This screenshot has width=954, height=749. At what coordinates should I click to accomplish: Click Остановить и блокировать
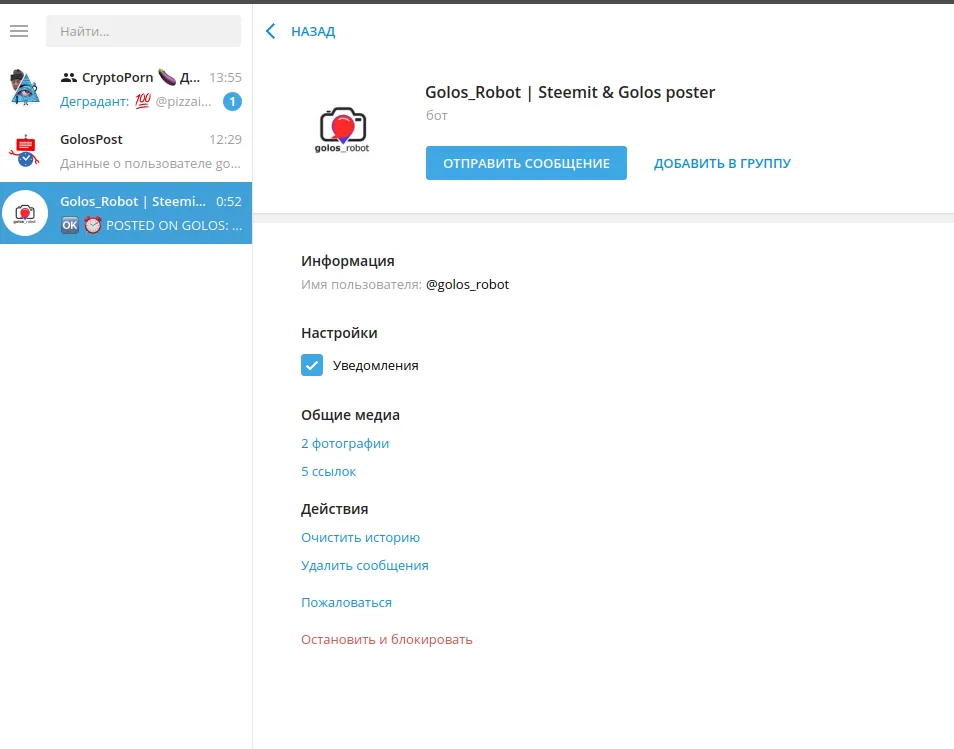coord(386,639)
